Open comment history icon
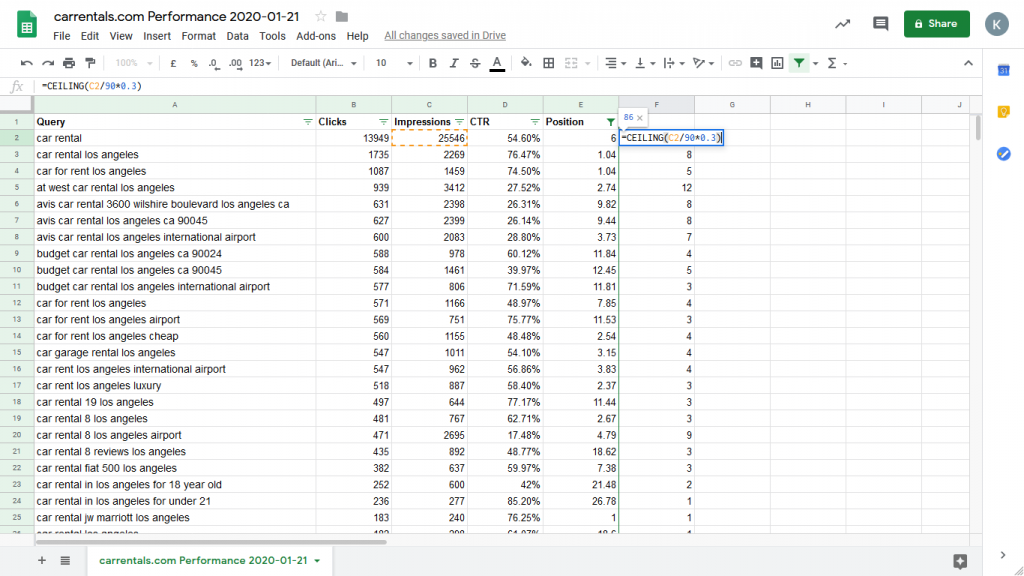1024x576 pixels. click(880, 24)
